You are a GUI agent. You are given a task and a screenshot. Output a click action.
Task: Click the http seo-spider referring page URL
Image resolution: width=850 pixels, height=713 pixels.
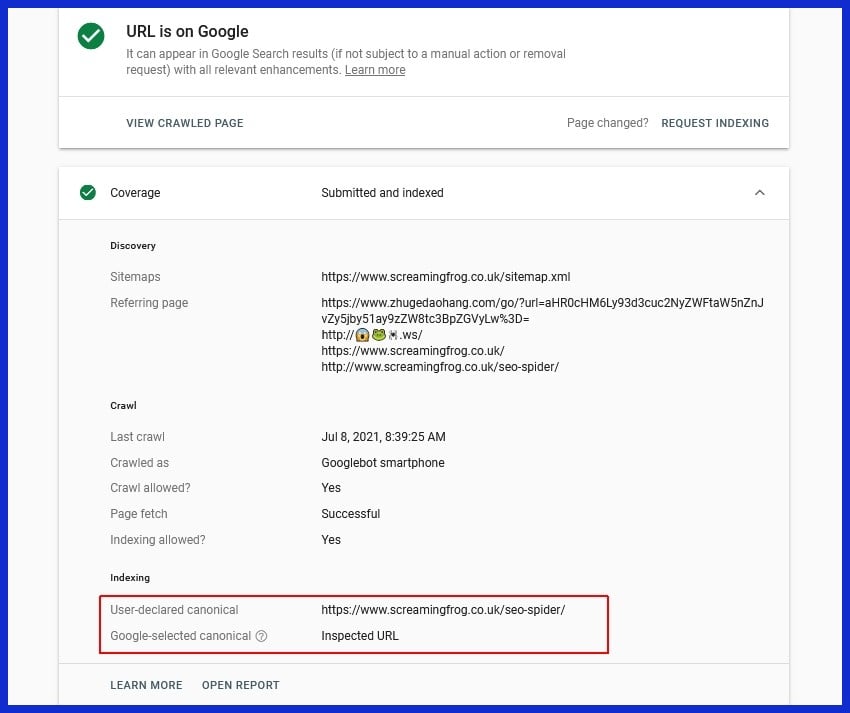pos(439,367)
